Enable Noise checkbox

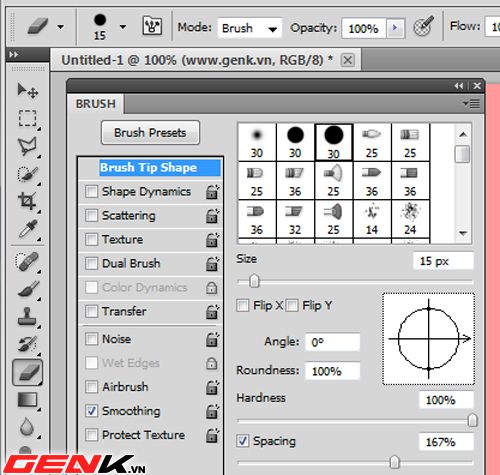coord(91,339)
